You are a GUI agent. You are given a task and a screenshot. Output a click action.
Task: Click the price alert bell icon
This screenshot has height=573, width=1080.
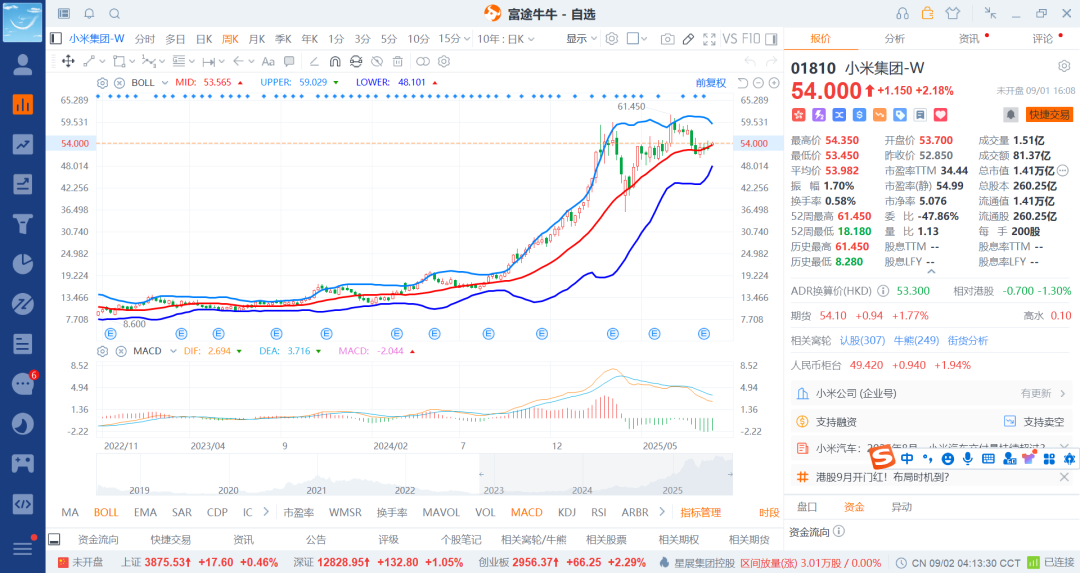1010,114
